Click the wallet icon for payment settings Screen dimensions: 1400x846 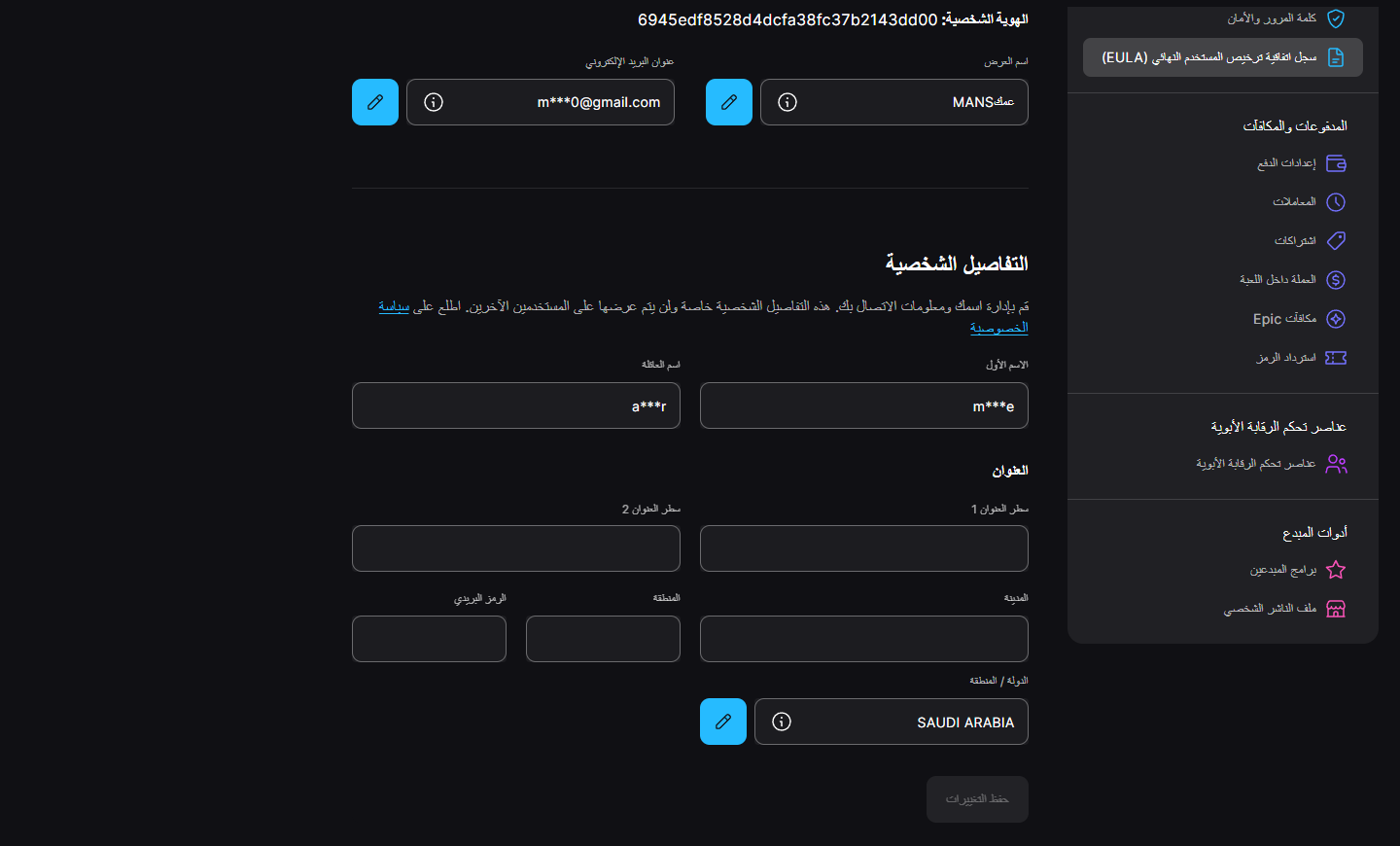point(1336,163)
